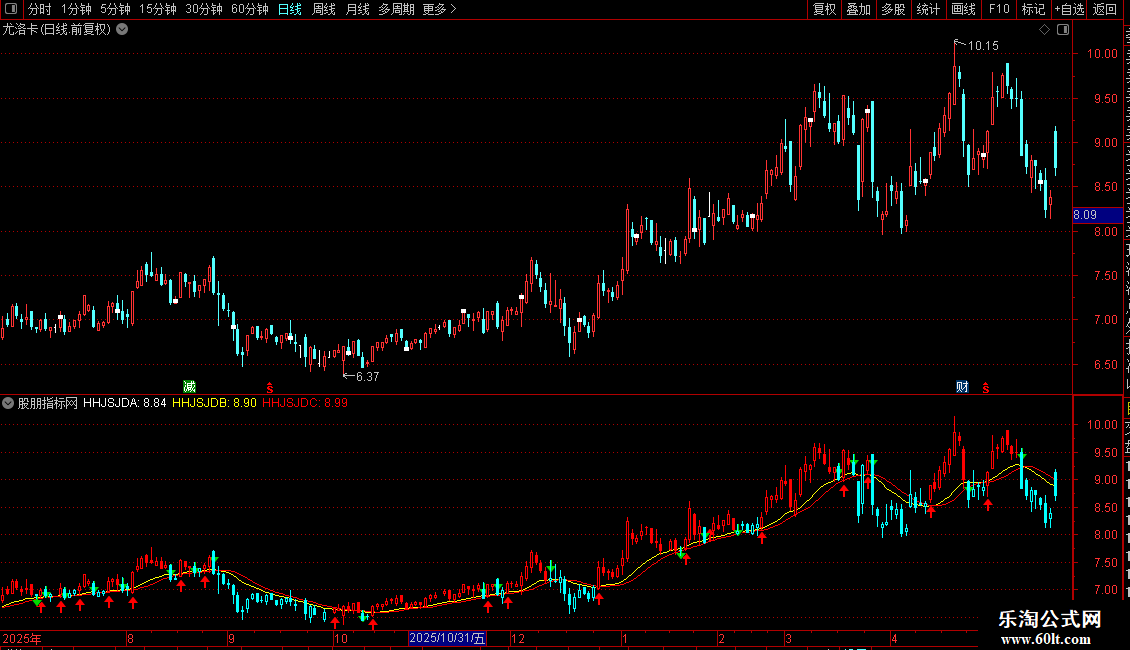Viewport: 1130px width, 650px height.
Task: Click month 12 on the time axis
Action: point(518,638)
